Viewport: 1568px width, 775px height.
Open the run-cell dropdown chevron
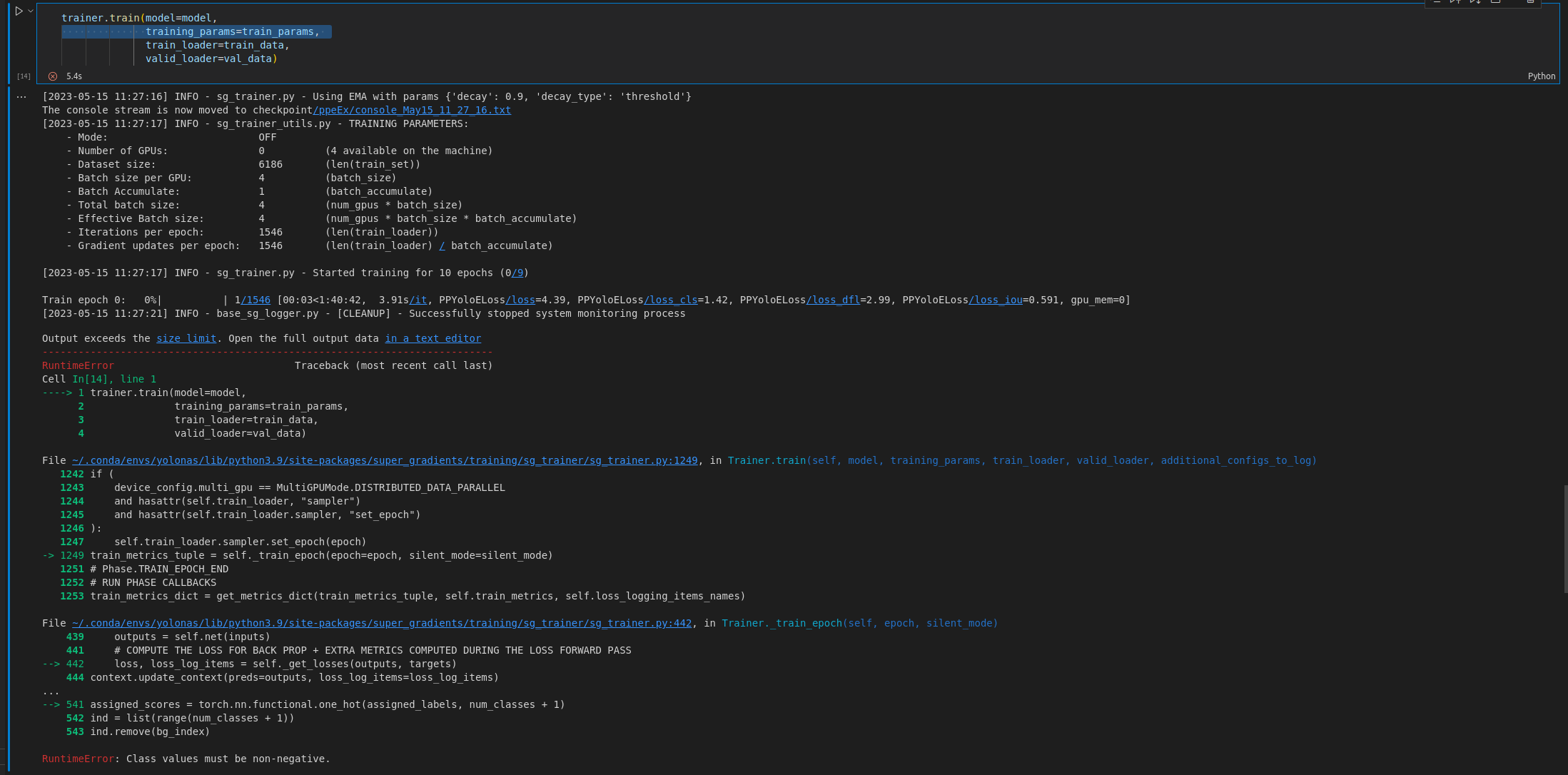(x=31, y=10)
